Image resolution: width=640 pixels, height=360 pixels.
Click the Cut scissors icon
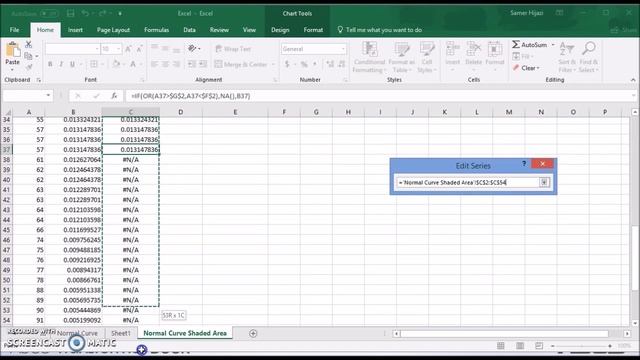point(28,44)
